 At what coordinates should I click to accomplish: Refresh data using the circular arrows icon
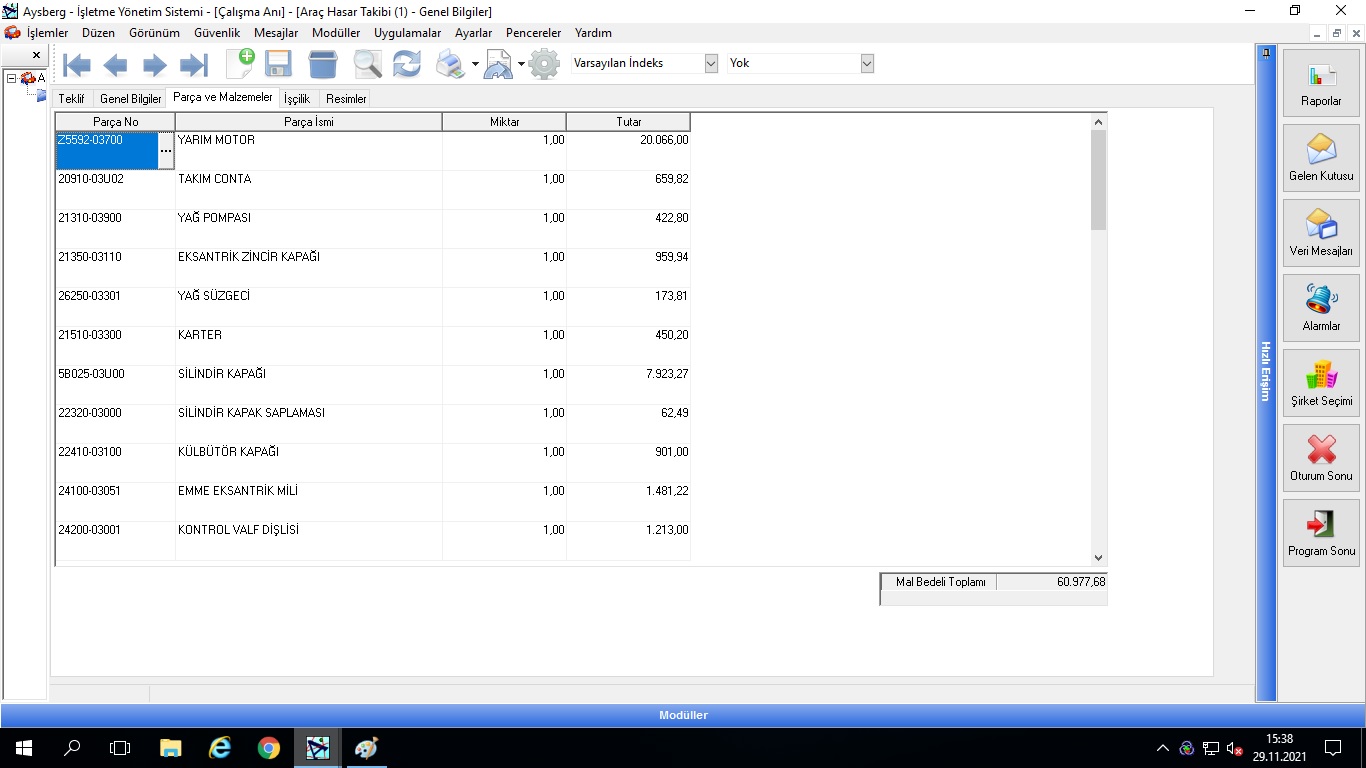[x=406, y=64]
